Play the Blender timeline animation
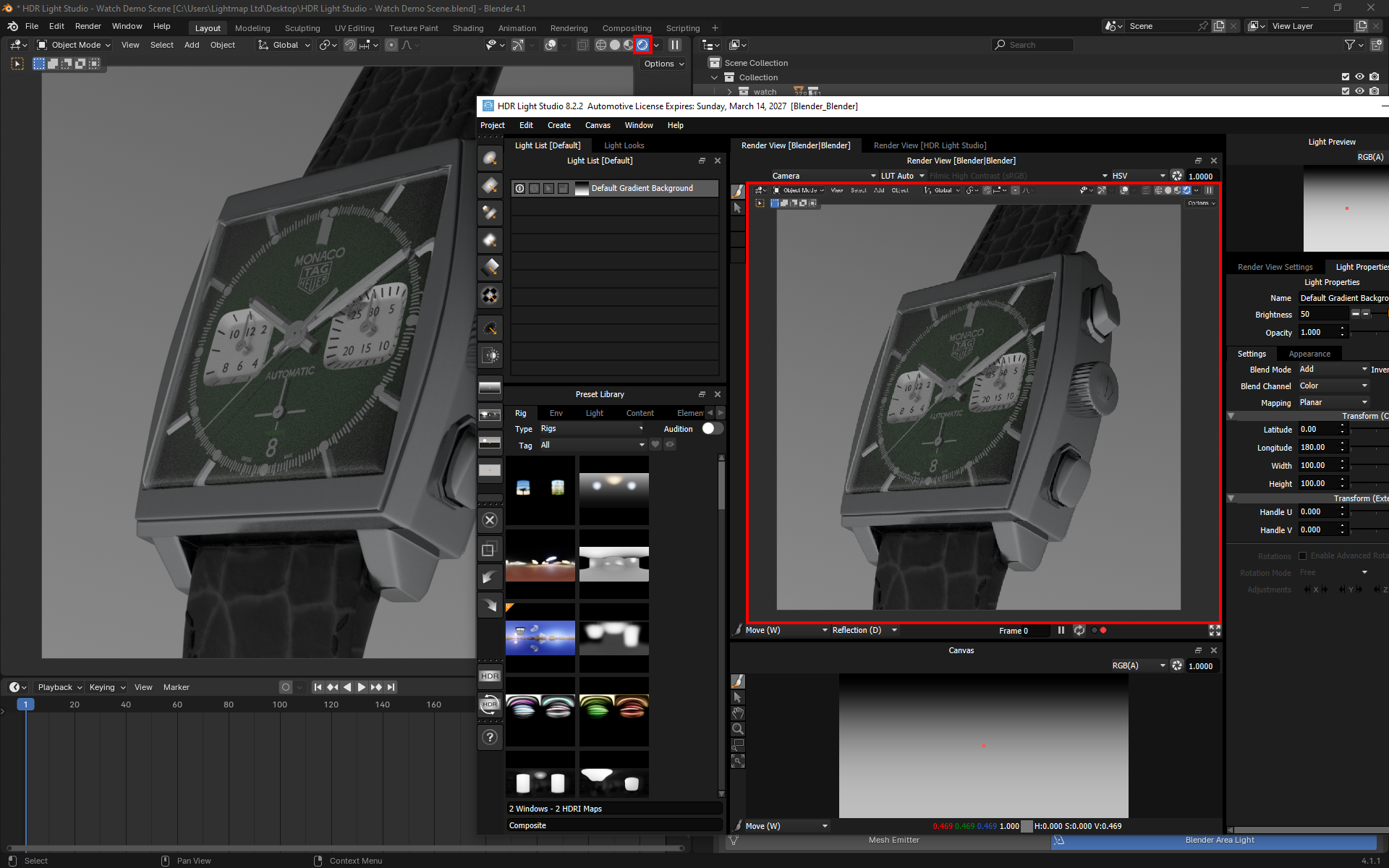 361,687
